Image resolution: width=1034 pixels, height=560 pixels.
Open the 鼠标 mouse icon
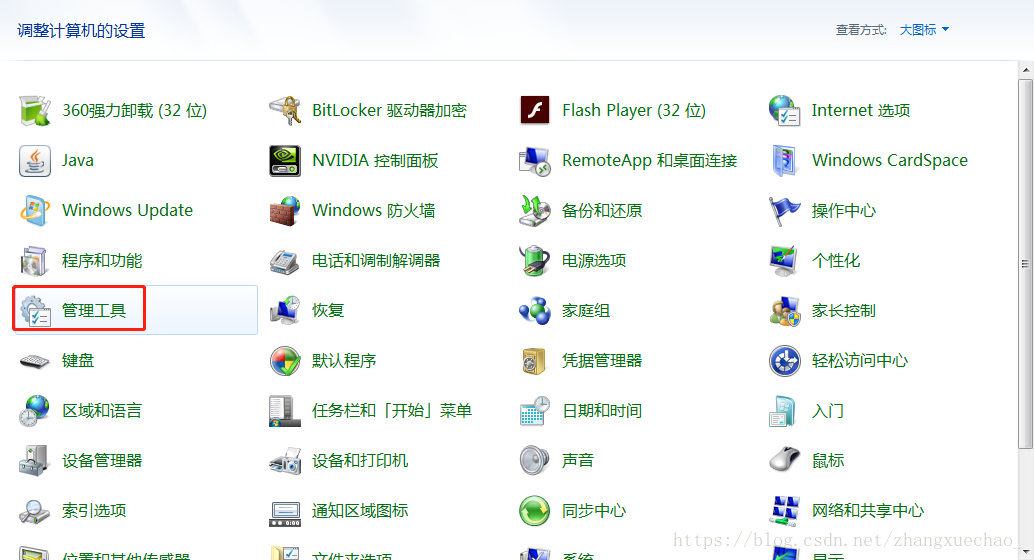[785, 460]
